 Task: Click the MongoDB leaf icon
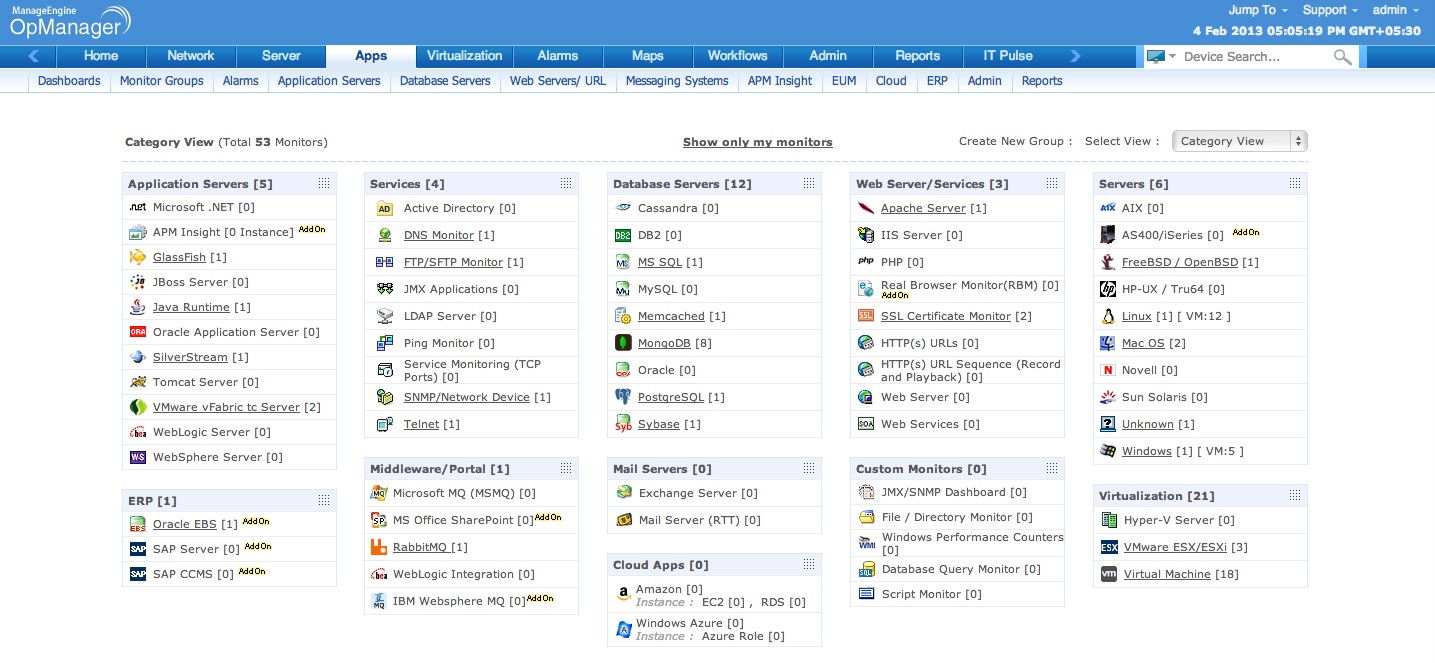point(623,343)
